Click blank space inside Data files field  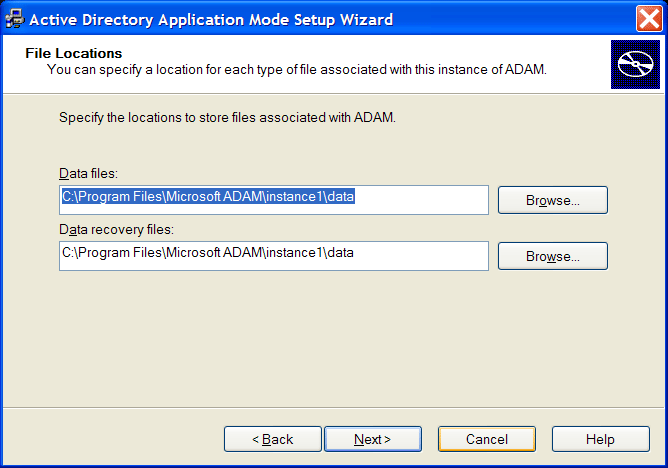[x=422, y=200]
